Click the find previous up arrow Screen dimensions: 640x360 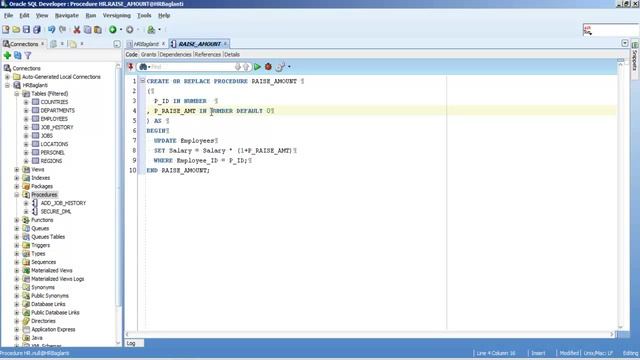(x=246, y=67)
